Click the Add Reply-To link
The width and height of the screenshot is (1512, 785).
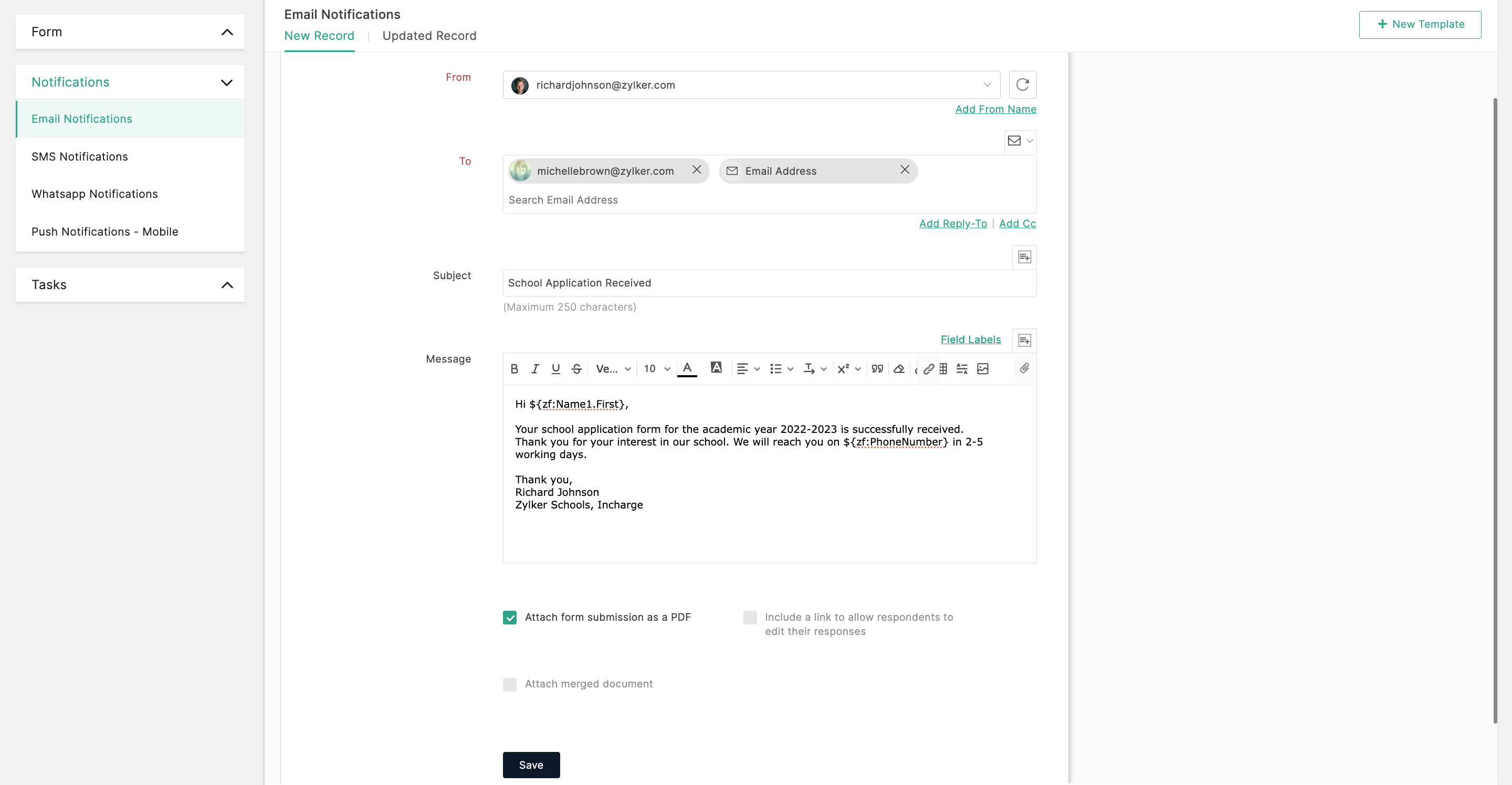click(x=953, y=224)
